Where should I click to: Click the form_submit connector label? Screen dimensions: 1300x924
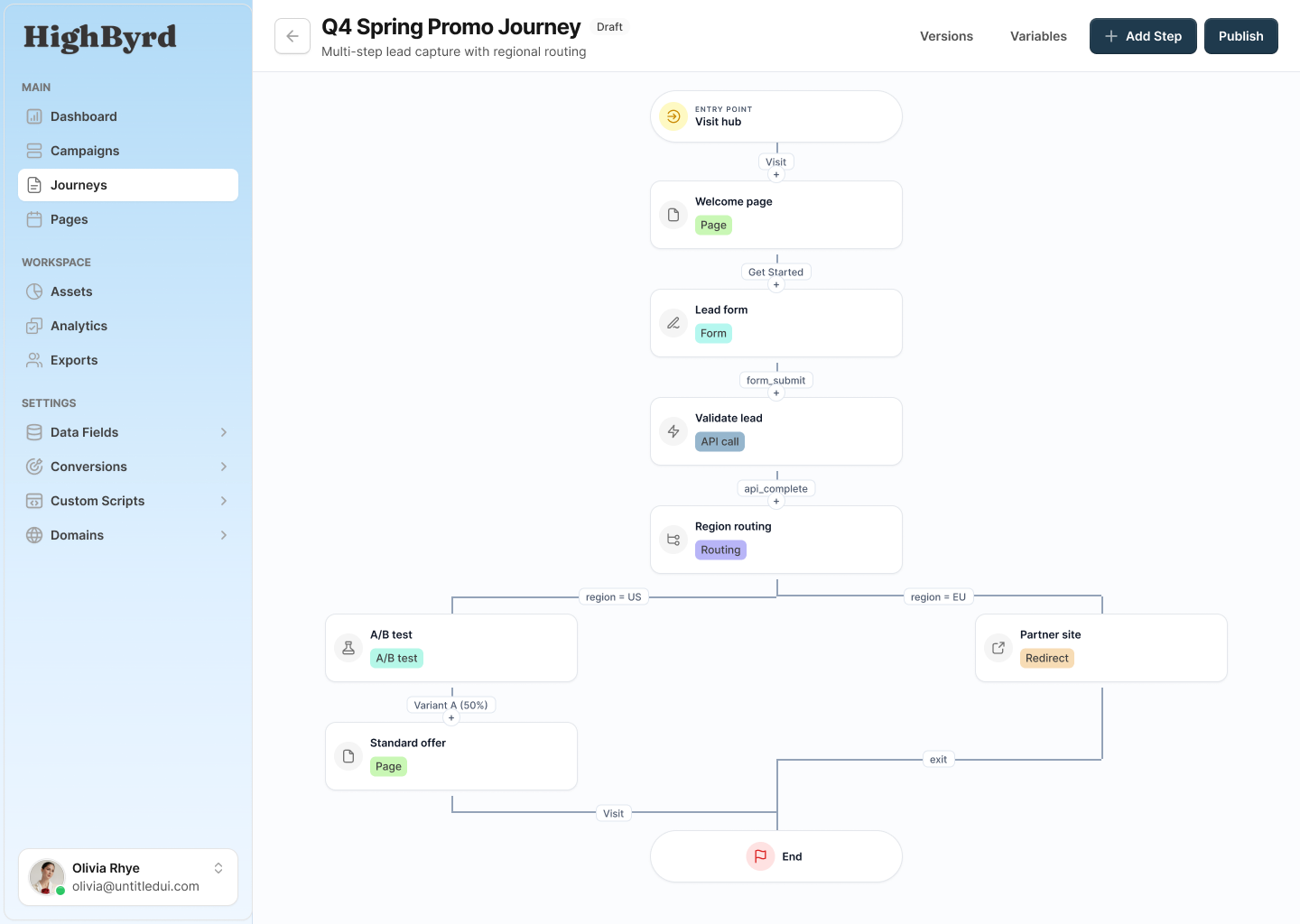776,381
